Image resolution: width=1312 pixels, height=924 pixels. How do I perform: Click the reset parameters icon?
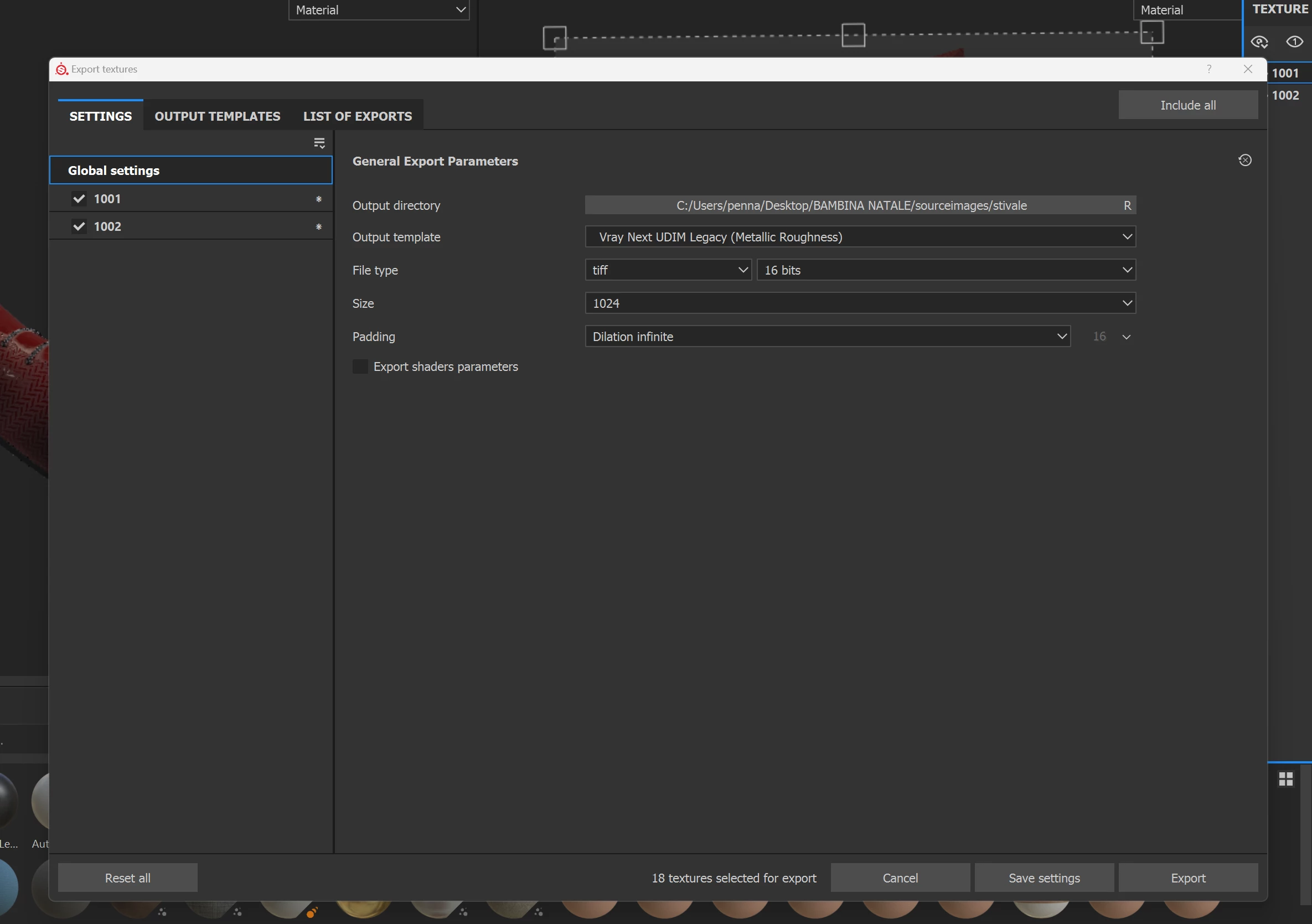click(1244, 160)
